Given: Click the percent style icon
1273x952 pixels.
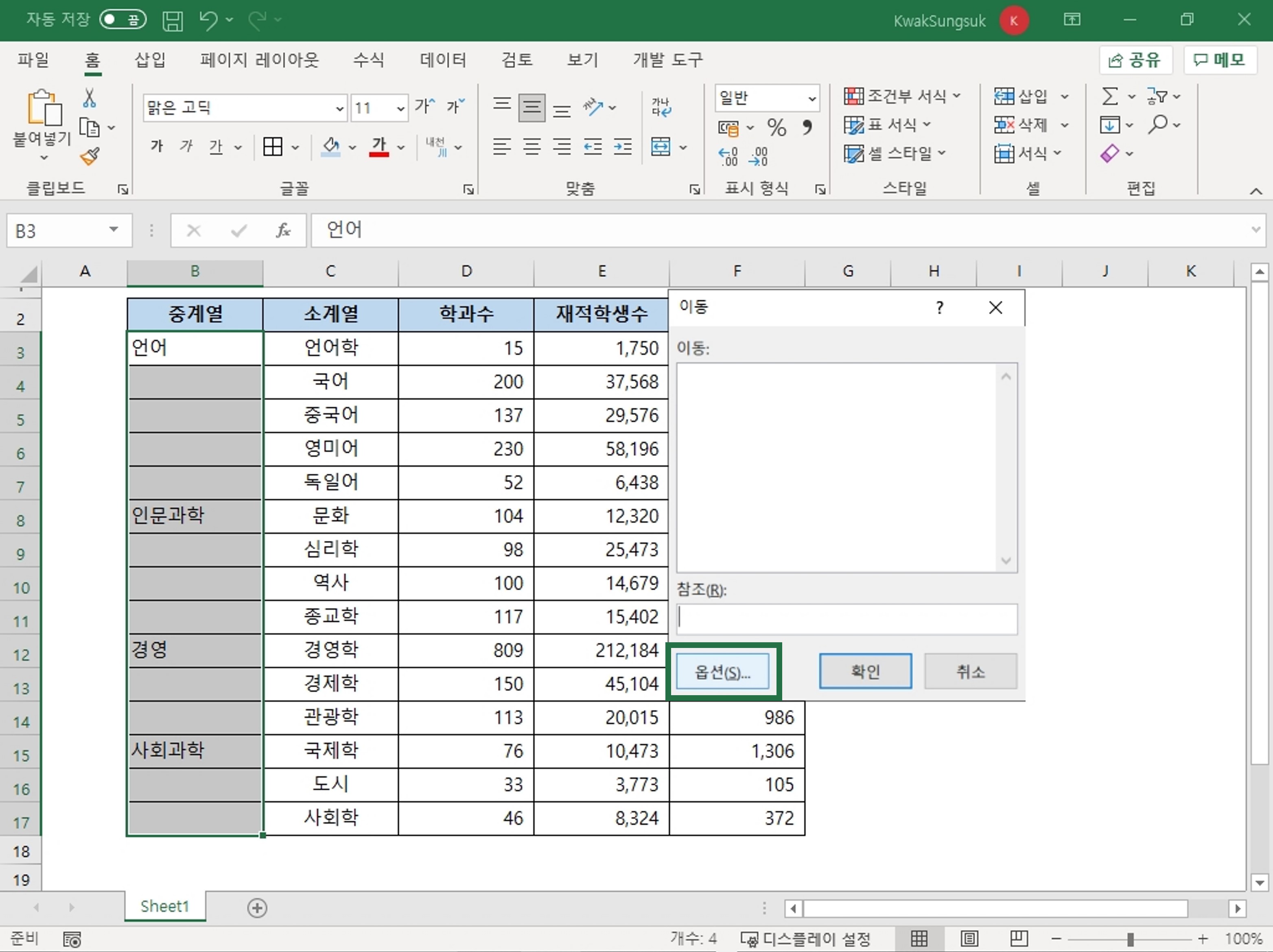Looking at the screenshot, I should [776, 127].
